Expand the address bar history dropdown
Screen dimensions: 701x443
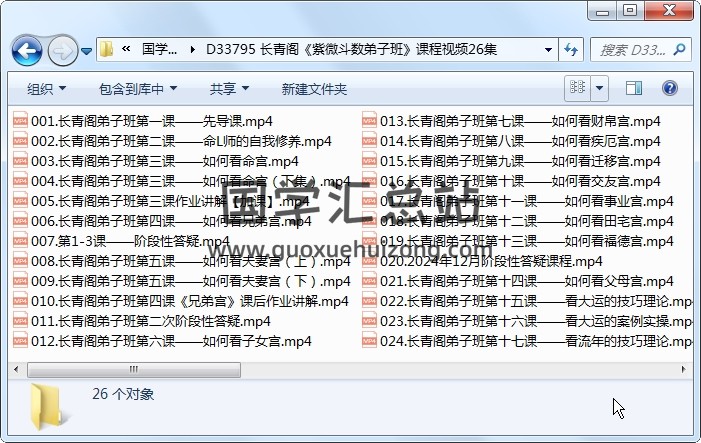[549, 49]
